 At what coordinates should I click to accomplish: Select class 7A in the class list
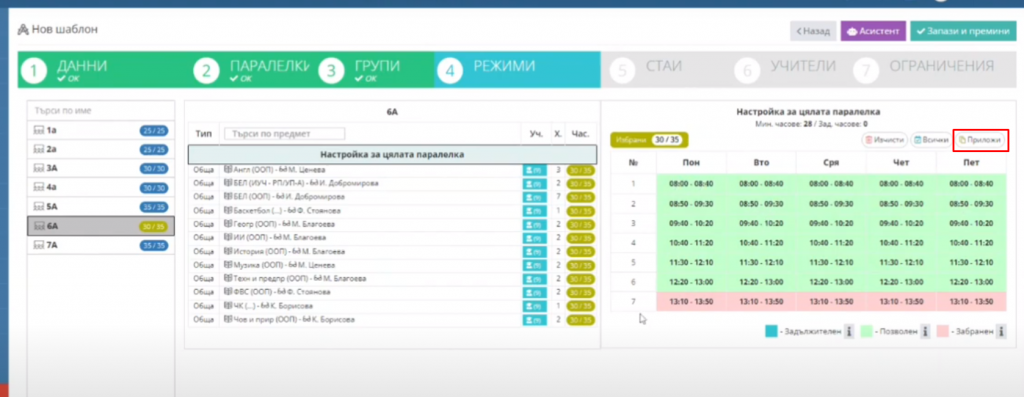[x=101, y=246]
